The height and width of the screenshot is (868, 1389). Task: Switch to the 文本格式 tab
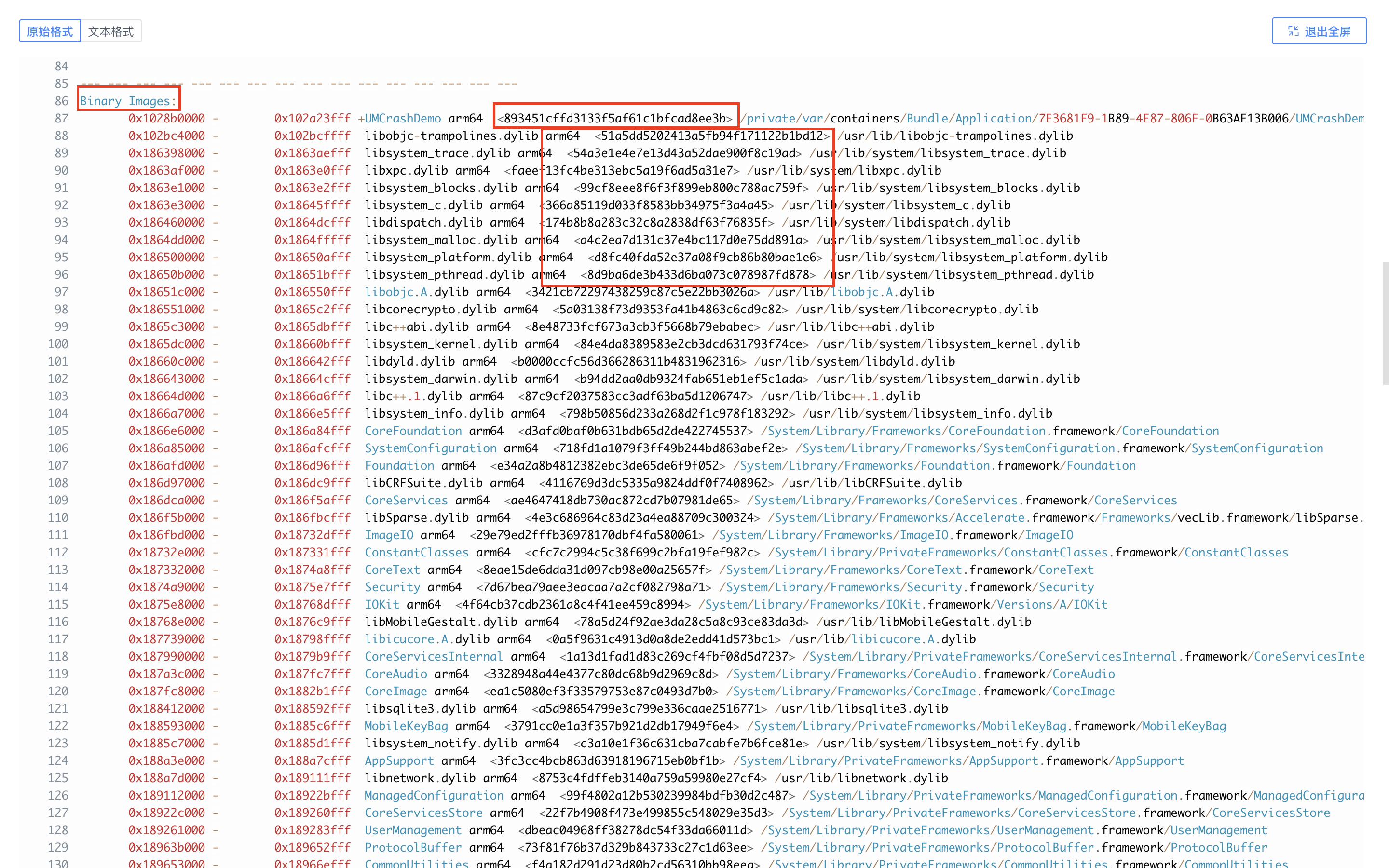click(111, 31)
